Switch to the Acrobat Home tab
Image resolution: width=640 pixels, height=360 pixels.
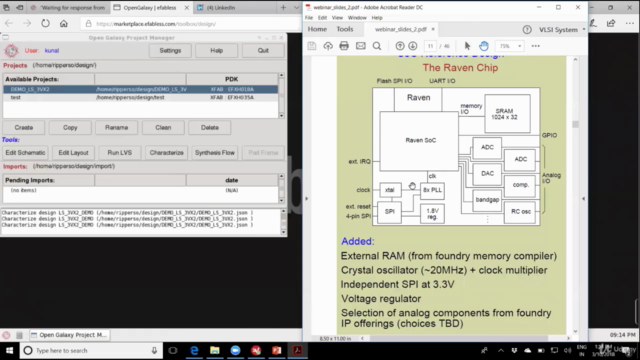317,29
